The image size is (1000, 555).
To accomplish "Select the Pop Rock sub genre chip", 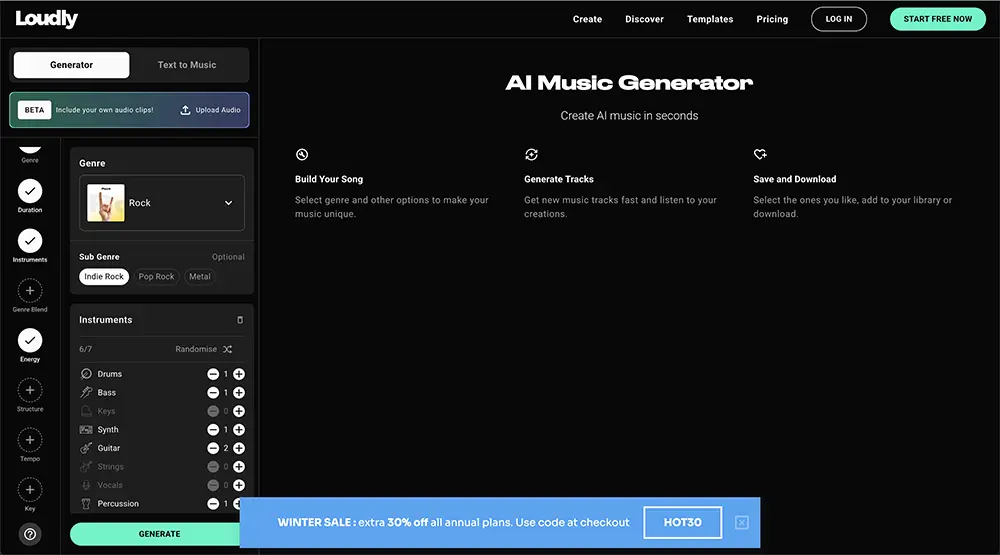I will pyautogui.click(x=156, y=277).
